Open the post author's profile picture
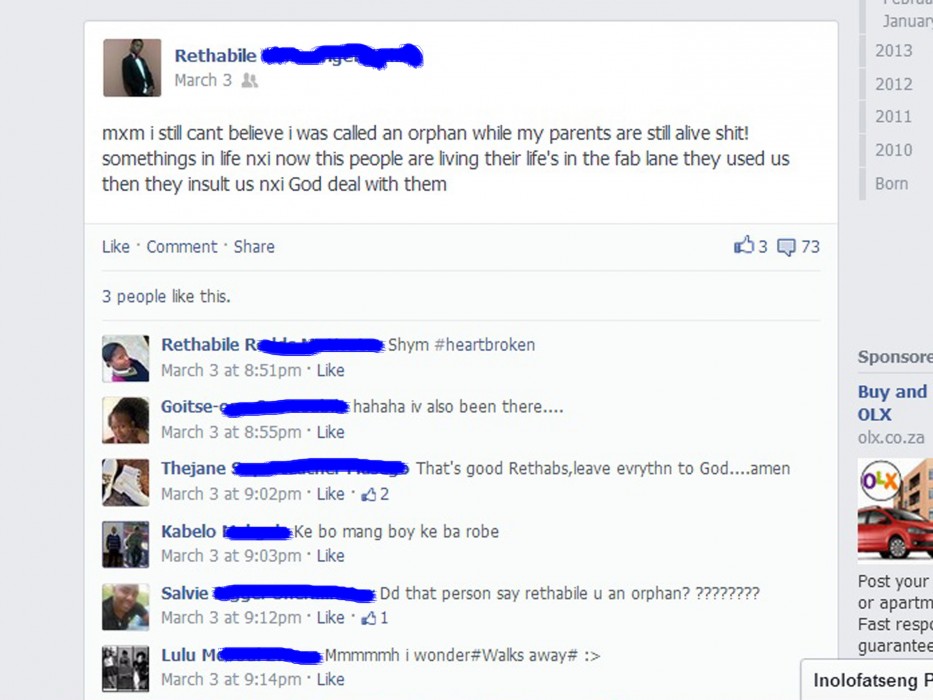The image size is (933, 700). [x=132, y=68]
